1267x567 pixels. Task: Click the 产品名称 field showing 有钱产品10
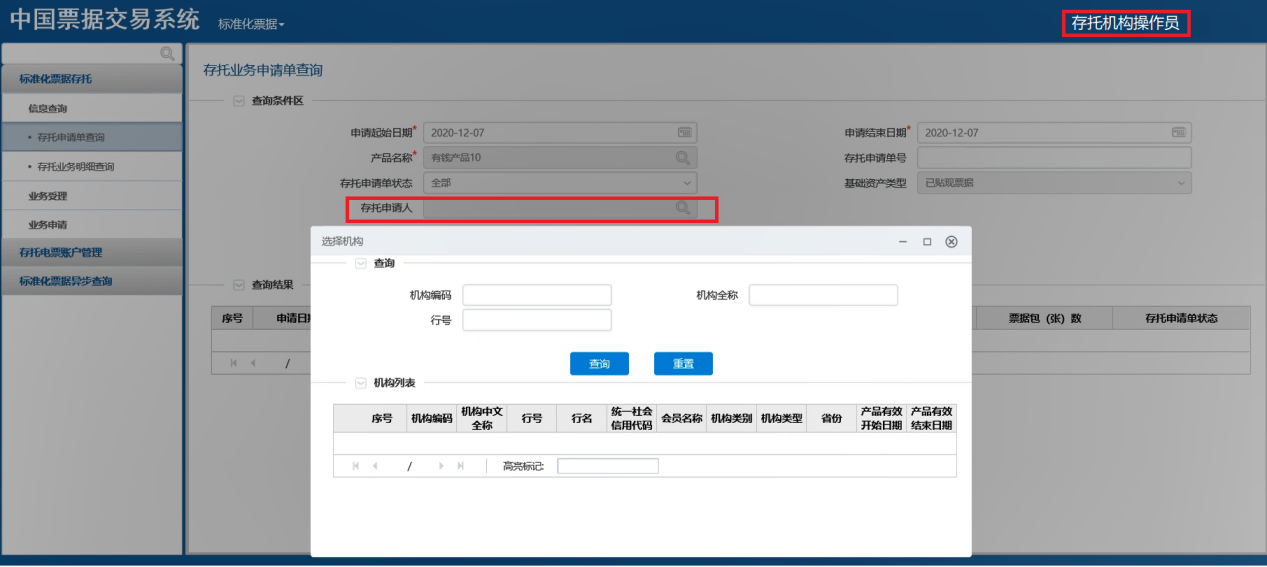[560, 157]
